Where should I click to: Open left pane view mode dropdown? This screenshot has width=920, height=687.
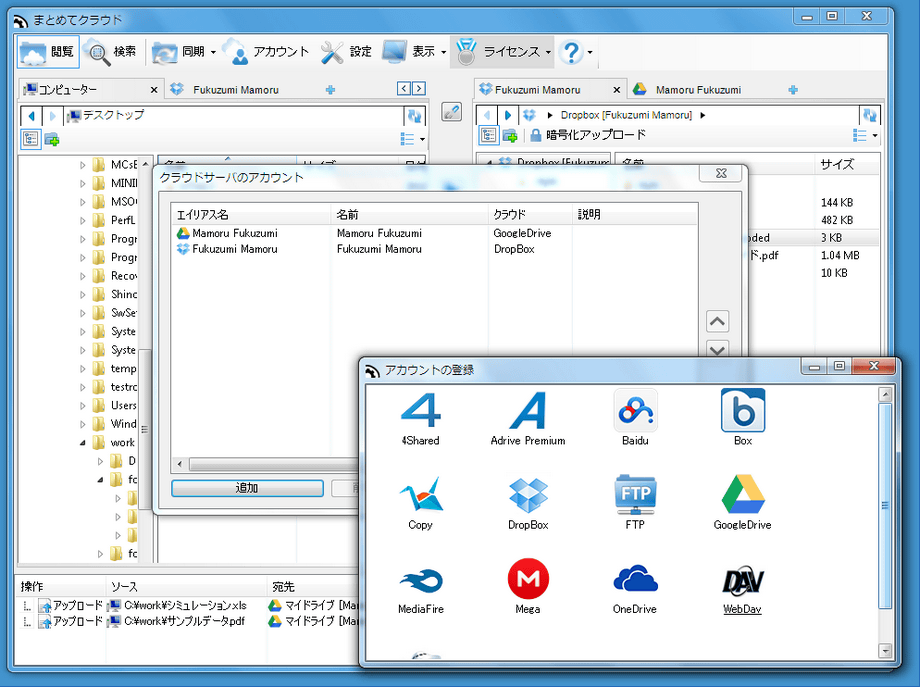pos(422,140)
